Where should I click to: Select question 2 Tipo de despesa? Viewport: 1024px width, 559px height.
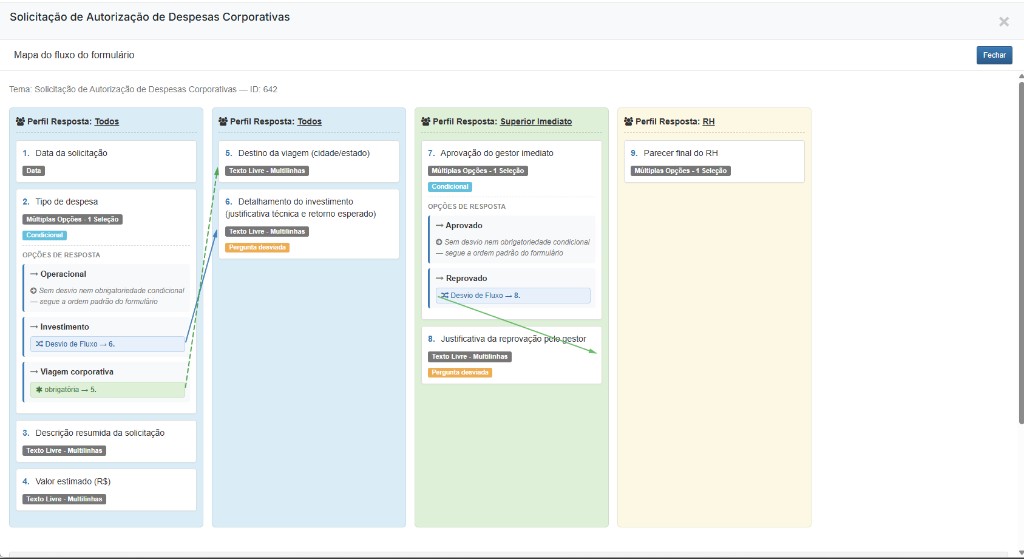click(x=106, y=301)
